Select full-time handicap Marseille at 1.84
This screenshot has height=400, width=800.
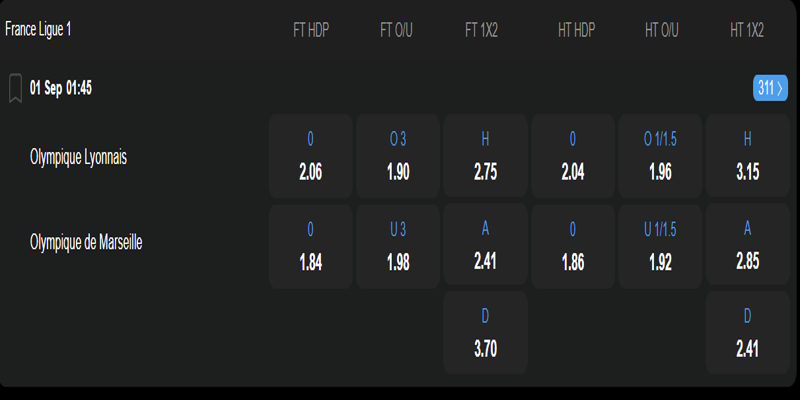[310, 246]
